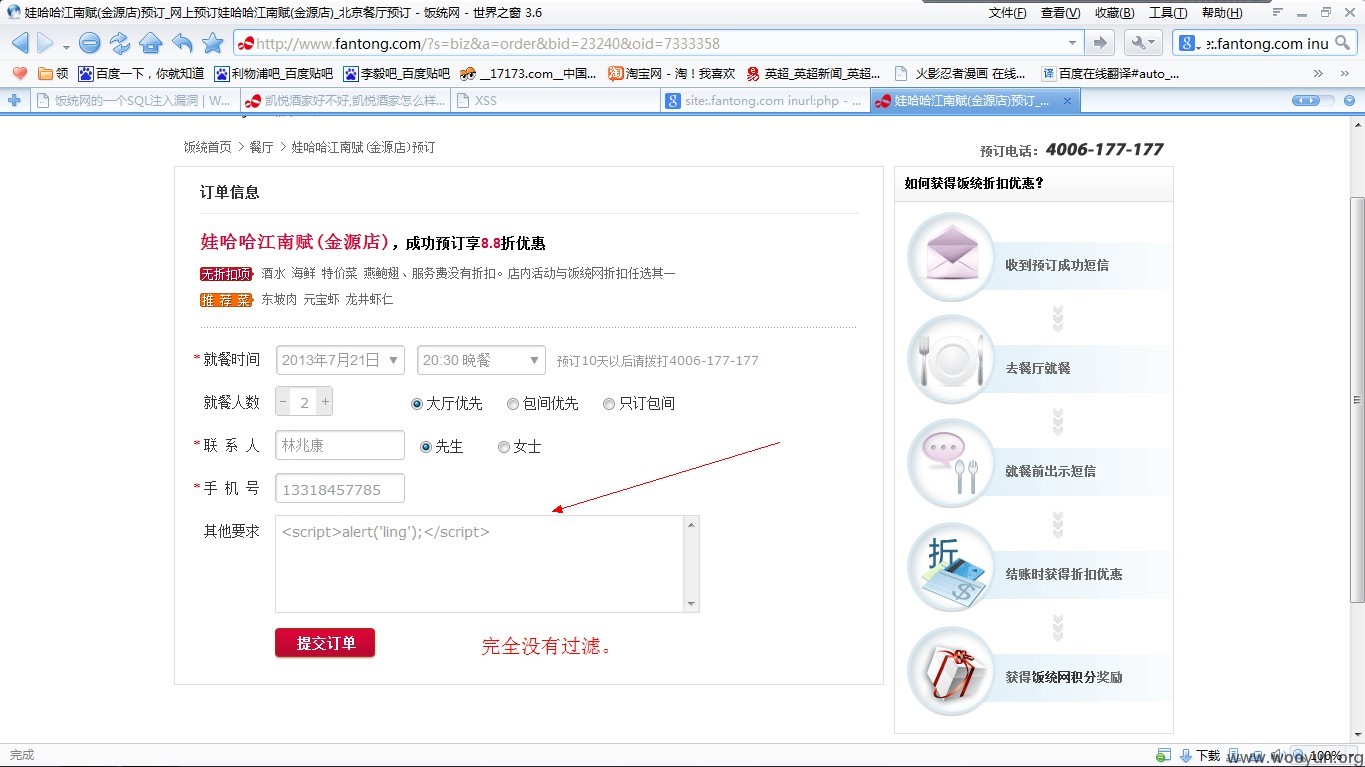Screen dimensions: 1365x767
Task: Open the 英超_英超新闻 bookmark
Action: (813, 73)
